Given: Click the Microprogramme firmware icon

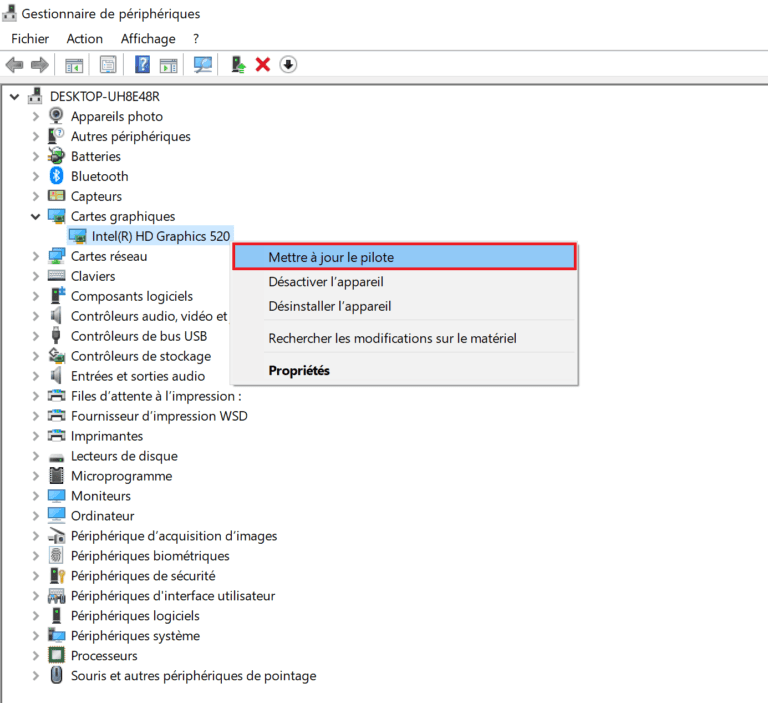Looking at the screenshot, I should coord(56,475).
